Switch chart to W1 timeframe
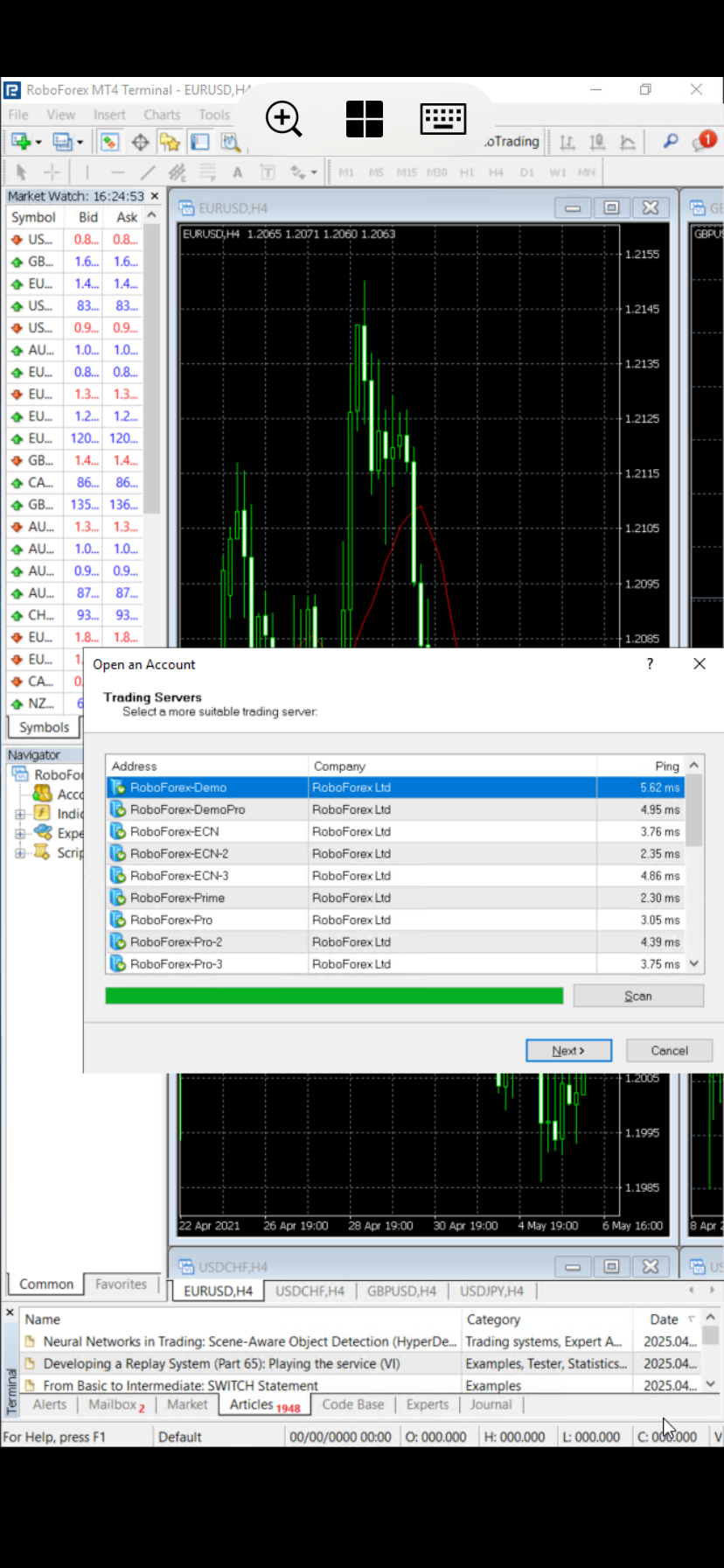This screenshot has height=1568, width=724. coord(558,172)
